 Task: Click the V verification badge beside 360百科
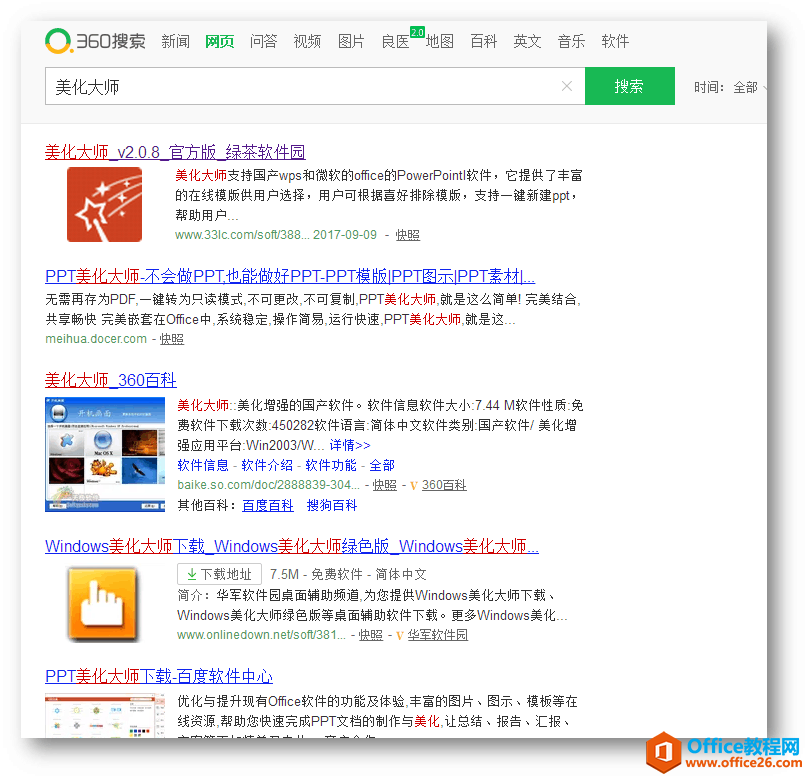(413, 485)
